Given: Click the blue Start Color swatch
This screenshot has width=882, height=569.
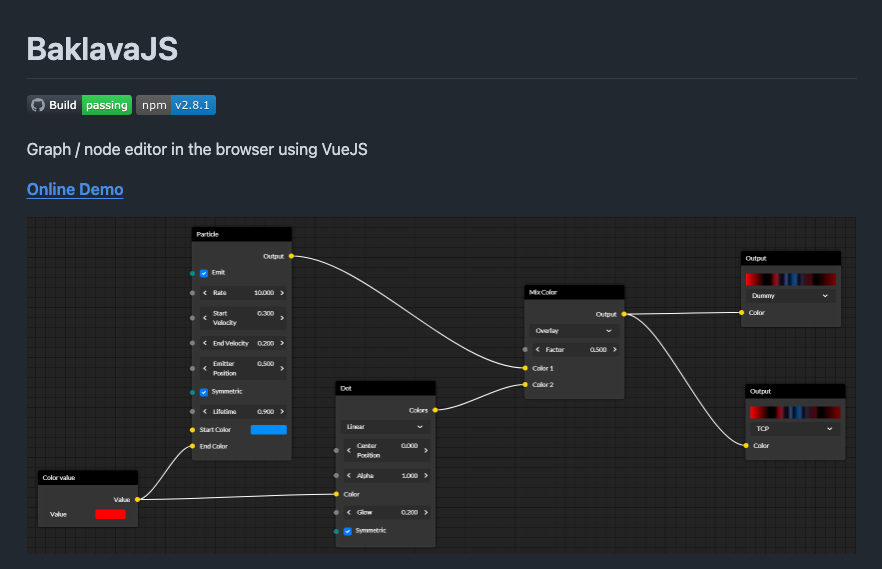Looking at the screenshot, I should click(x=268, y=430).
